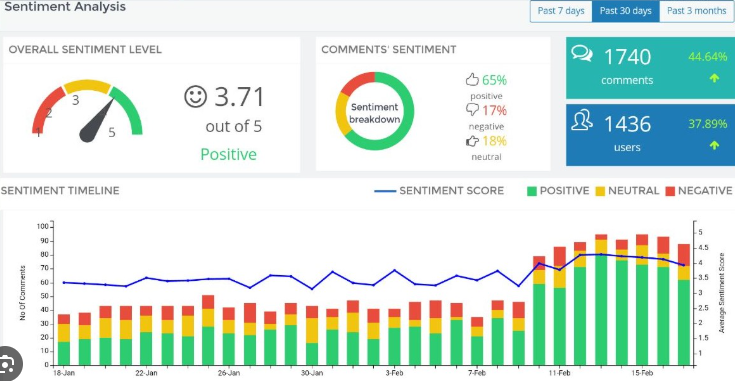The image size is (735, 381).
Task: Click the 22-Jan bar in the timeline
Action: pyautogui.click(x=146, y=336)
